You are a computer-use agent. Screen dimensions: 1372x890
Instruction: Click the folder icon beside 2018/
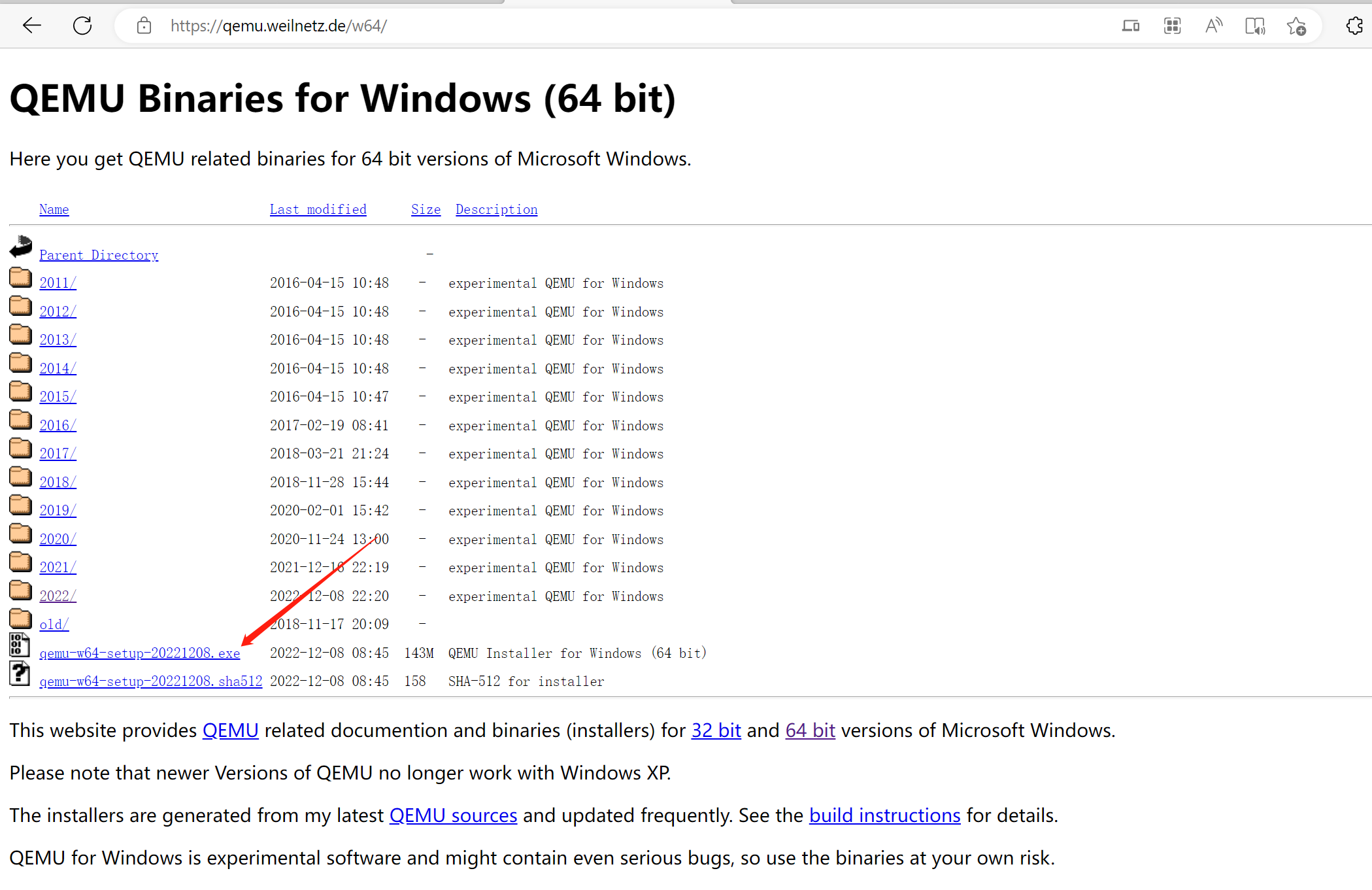pyautogui.click(x=20, y=476)
